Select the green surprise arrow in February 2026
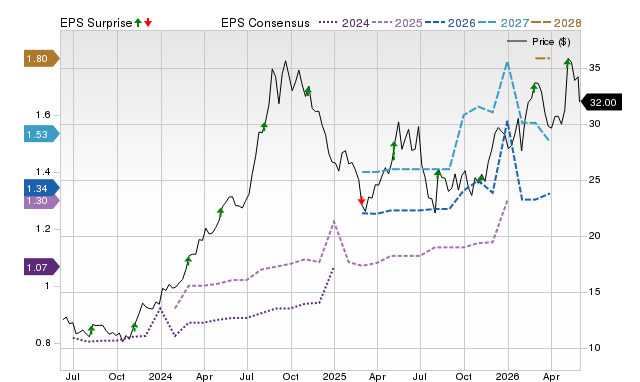Screen dimensions: 640x382 [534, 88]
